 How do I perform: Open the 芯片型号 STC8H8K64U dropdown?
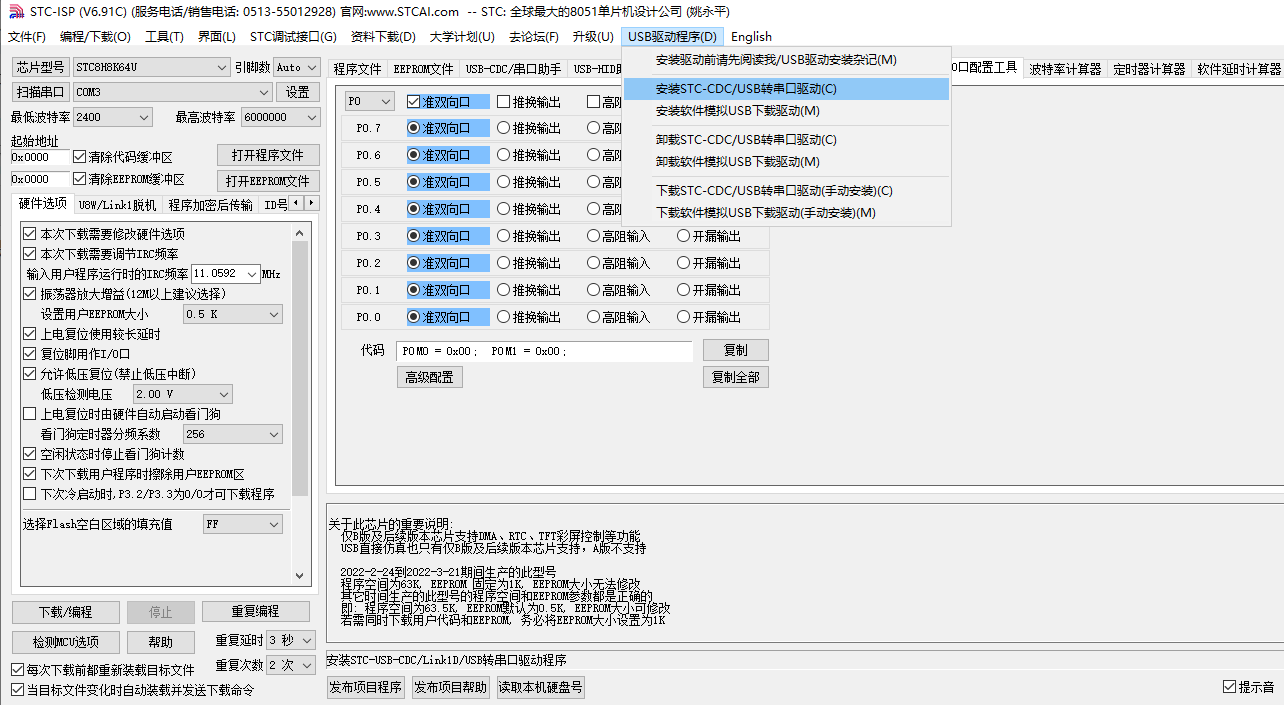click(222, 67)
